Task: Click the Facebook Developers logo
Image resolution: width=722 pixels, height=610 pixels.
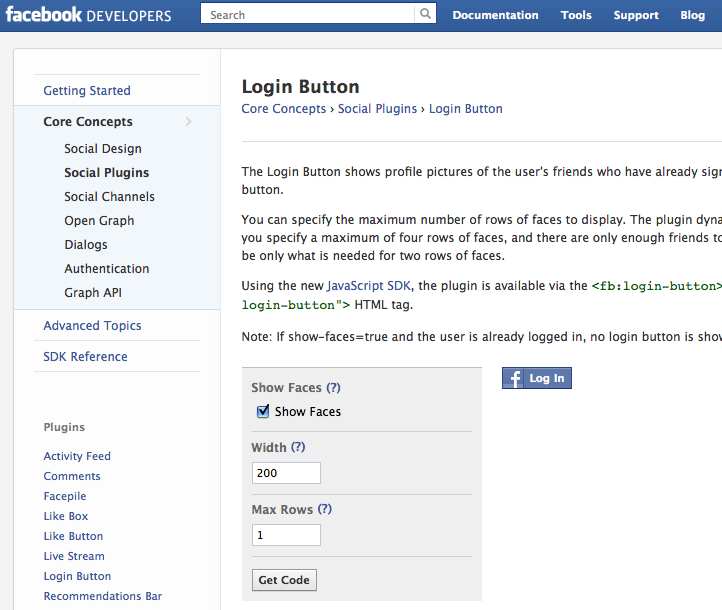Action: pos(88,15)
